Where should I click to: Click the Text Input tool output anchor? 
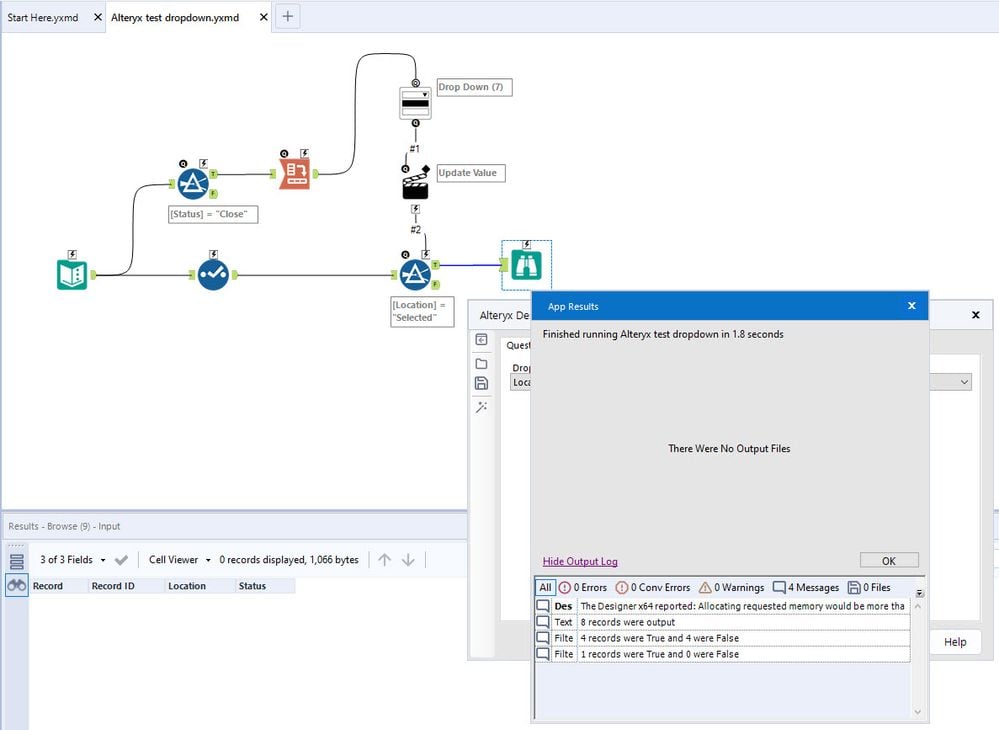pos(93,275)
